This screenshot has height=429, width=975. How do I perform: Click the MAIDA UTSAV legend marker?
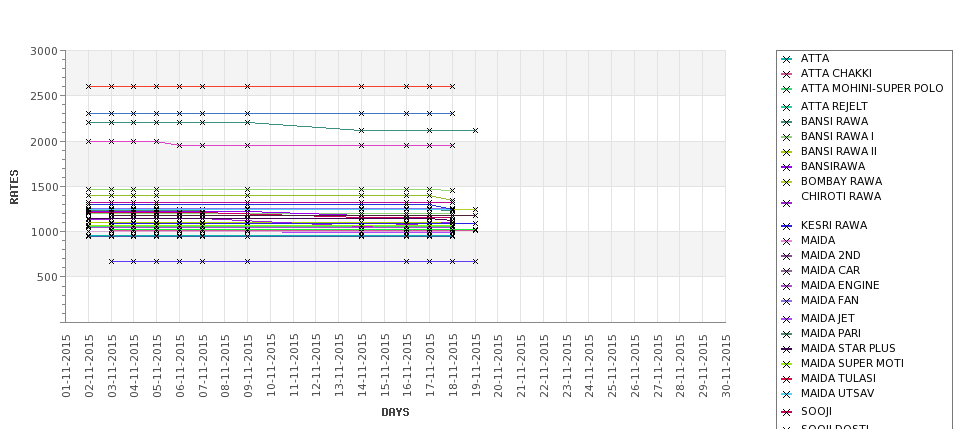tap(787, 395)
